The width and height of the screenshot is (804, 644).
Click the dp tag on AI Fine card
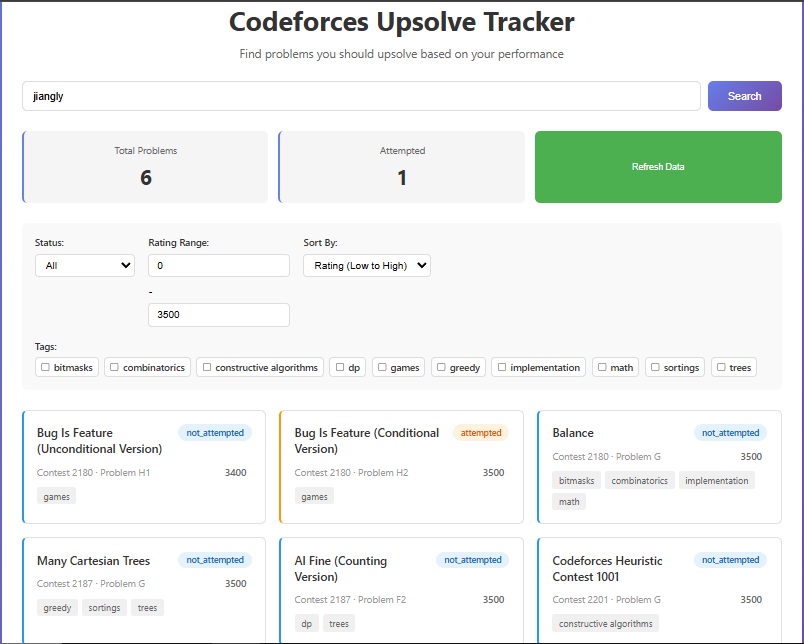[307, 623]
